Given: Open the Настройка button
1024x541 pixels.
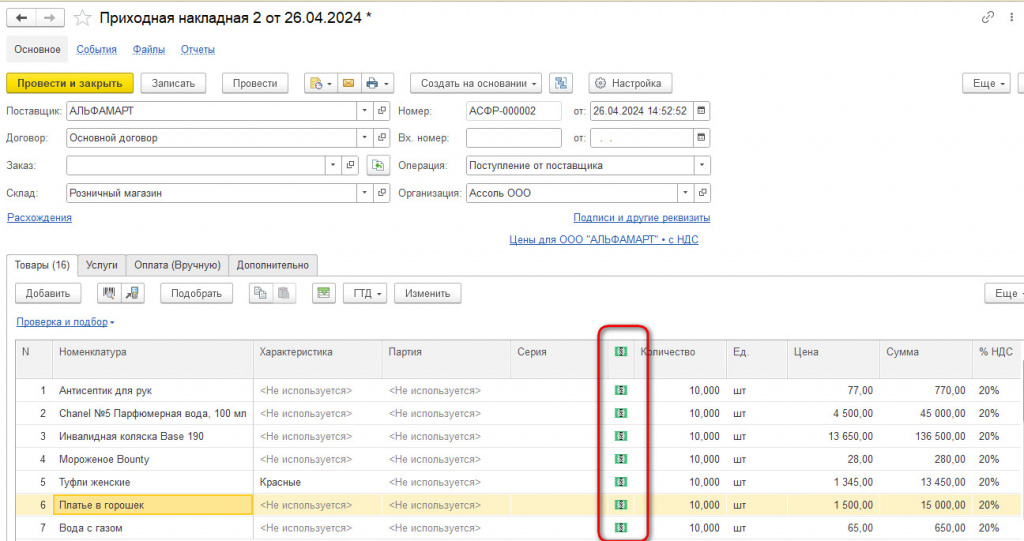Looking at the screenshot, I should click(x=630, y=83).
